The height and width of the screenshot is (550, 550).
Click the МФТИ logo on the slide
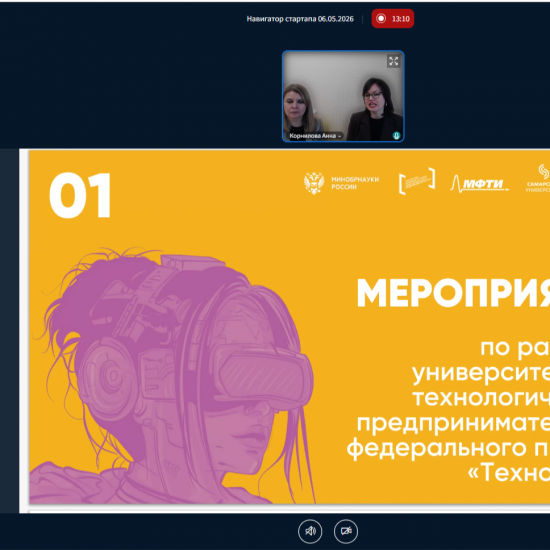click(x=479, y=184)
